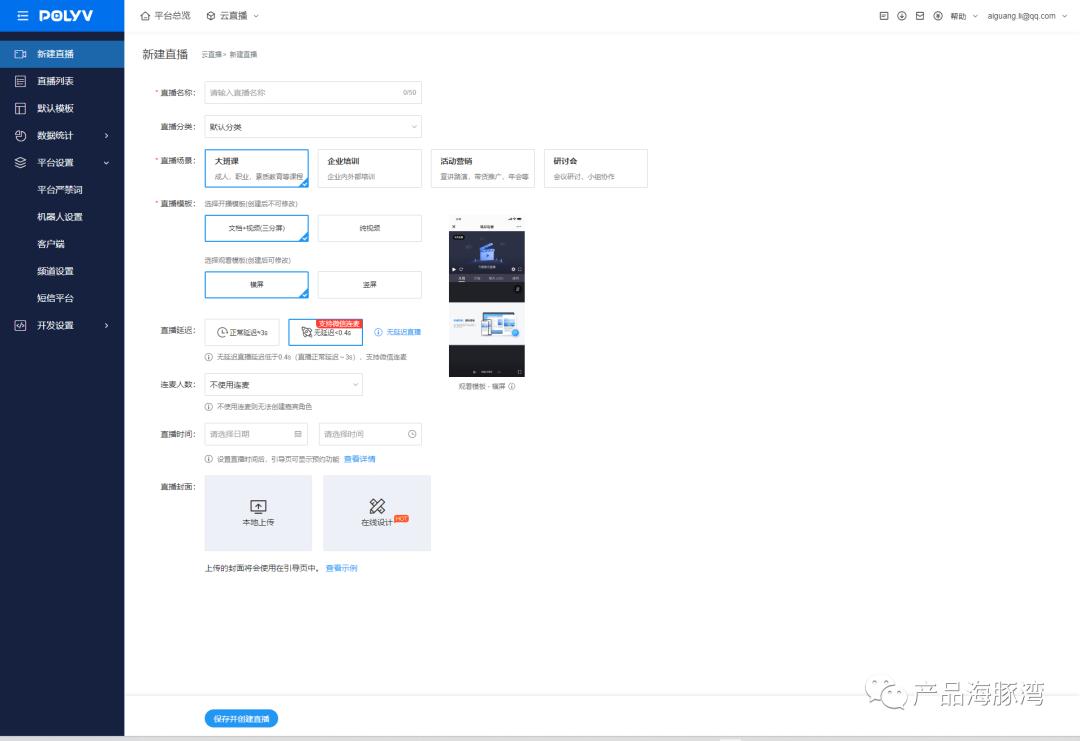The width and height of the screenshot is (1080, 741).
Task: Open 机器人设置 submenu item
Action: 62,217
